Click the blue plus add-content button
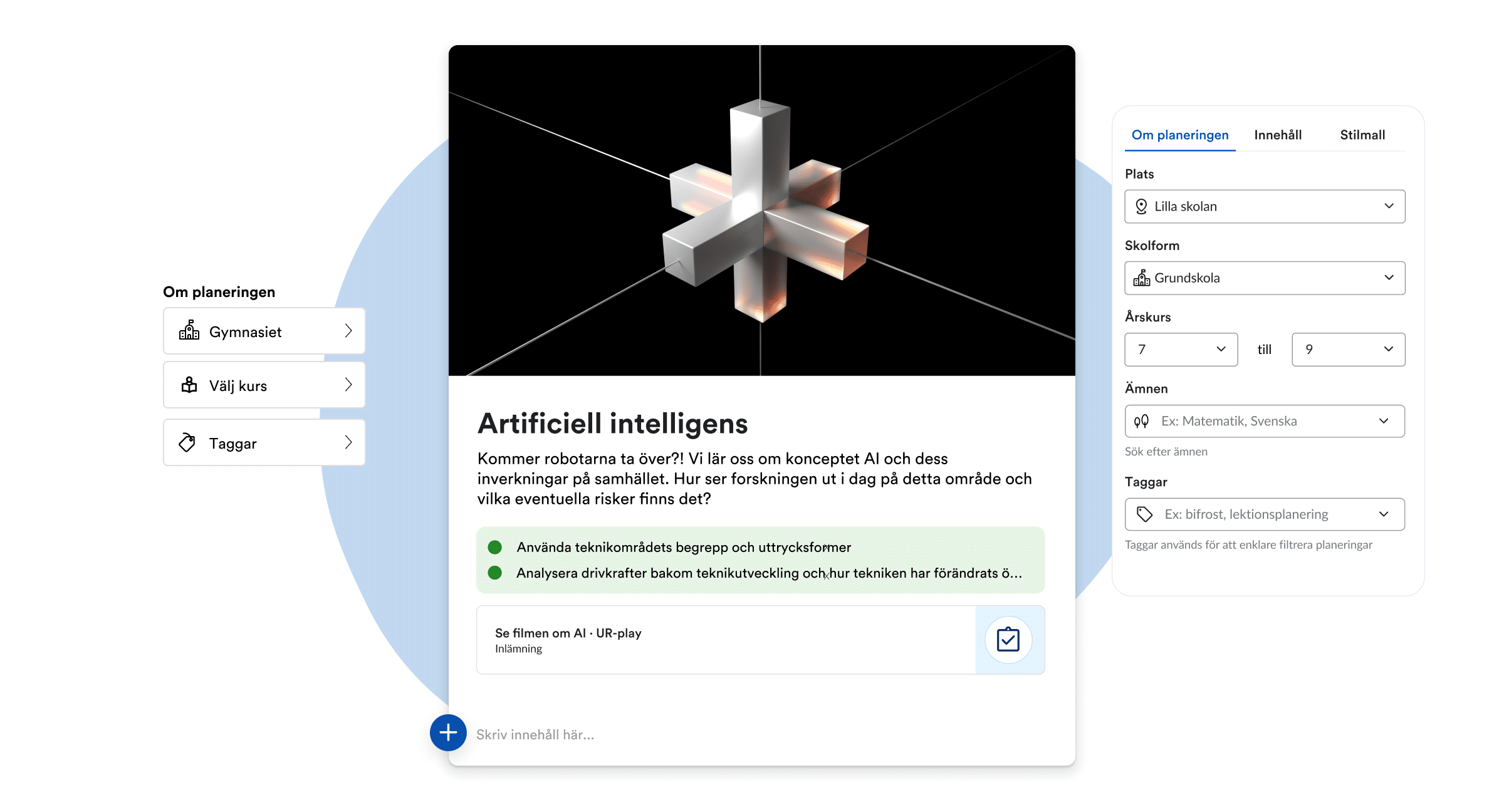 [x=448, y=732]
